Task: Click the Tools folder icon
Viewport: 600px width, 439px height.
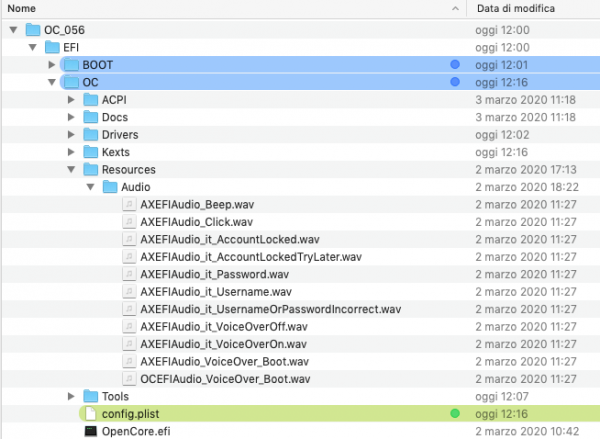Action: (x=89, y=396)
